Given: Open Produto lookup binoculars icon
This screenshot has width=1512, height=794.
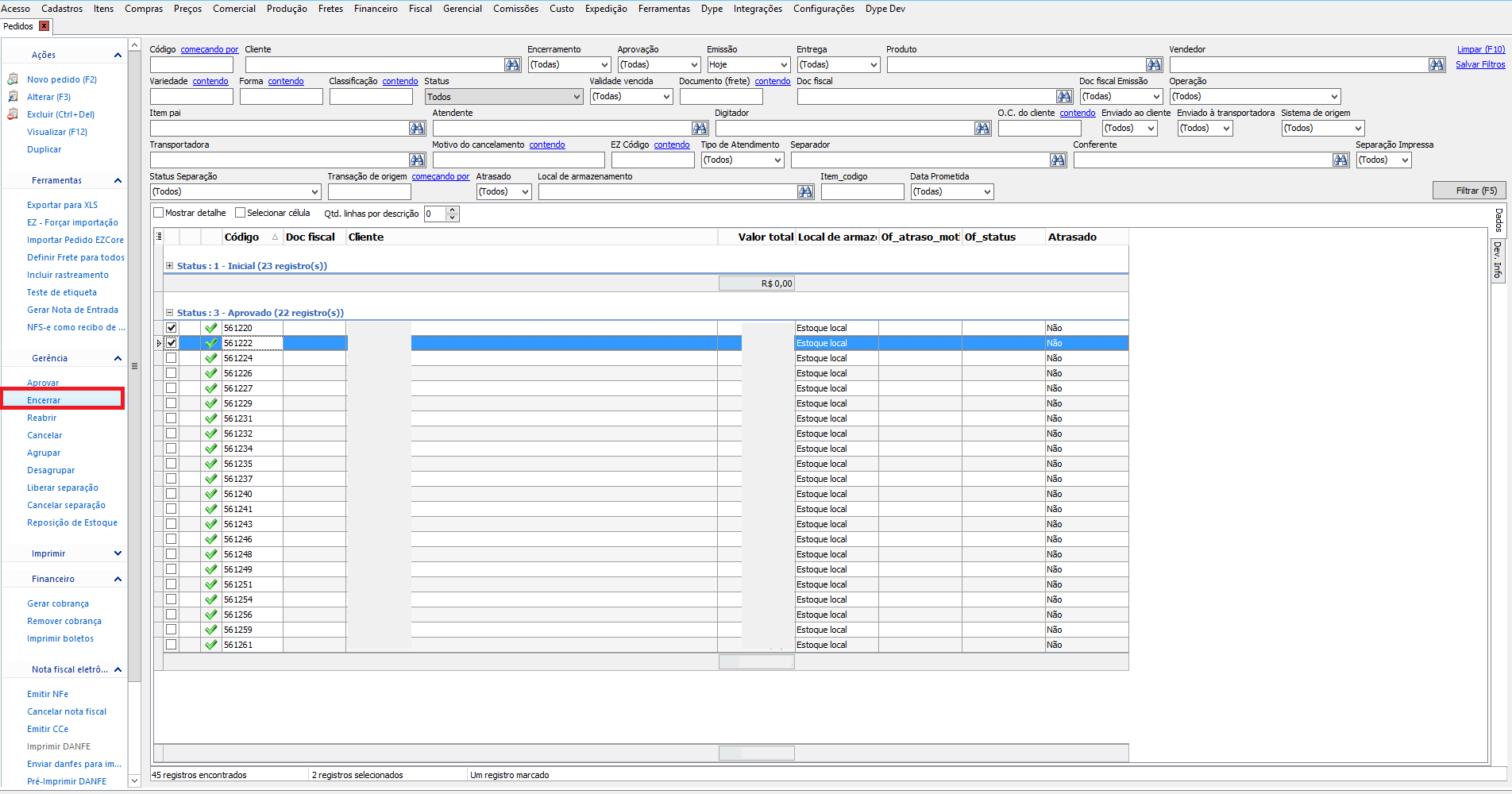Looking at the screenshot, I should (1154, 64).
